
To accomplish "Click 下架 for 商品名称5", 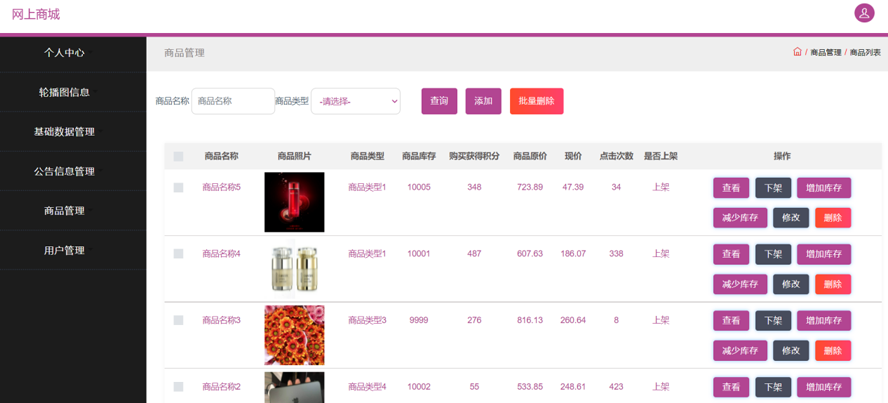I will coord(773,188).
